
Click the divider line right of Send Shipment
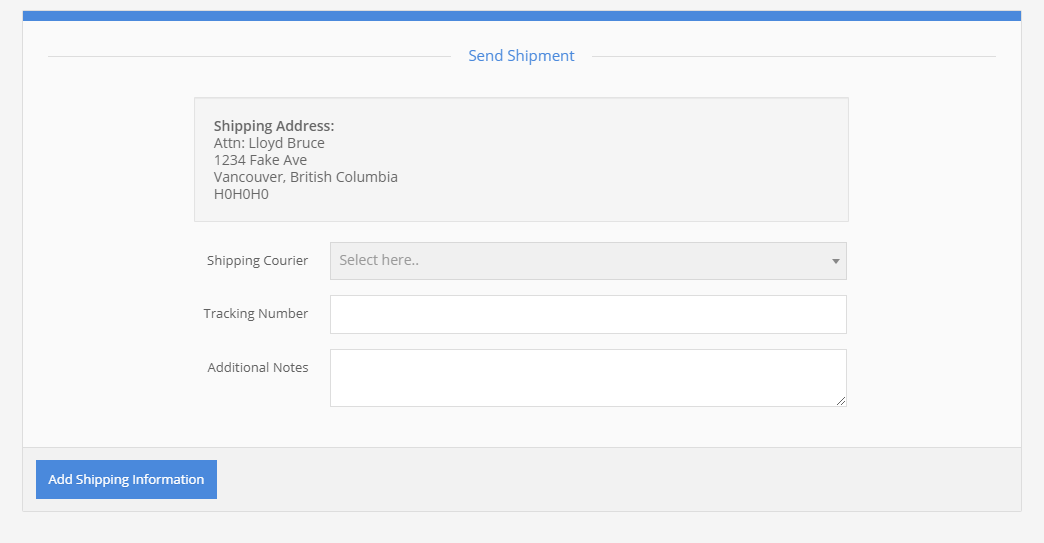coord(793,57)
